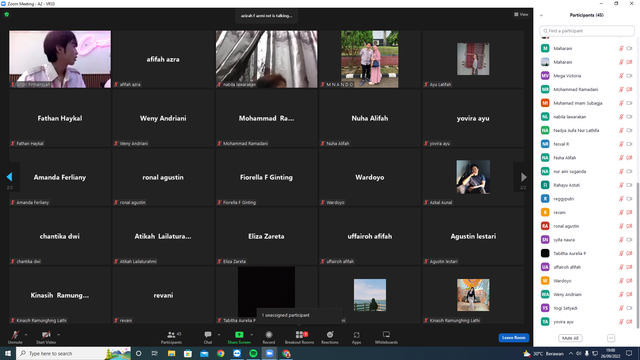The height and width of the screenshot is (360, 640).
Task: Select the Eliza Zareta video tile
Action: pyautogui.click(x=266, y=236)
